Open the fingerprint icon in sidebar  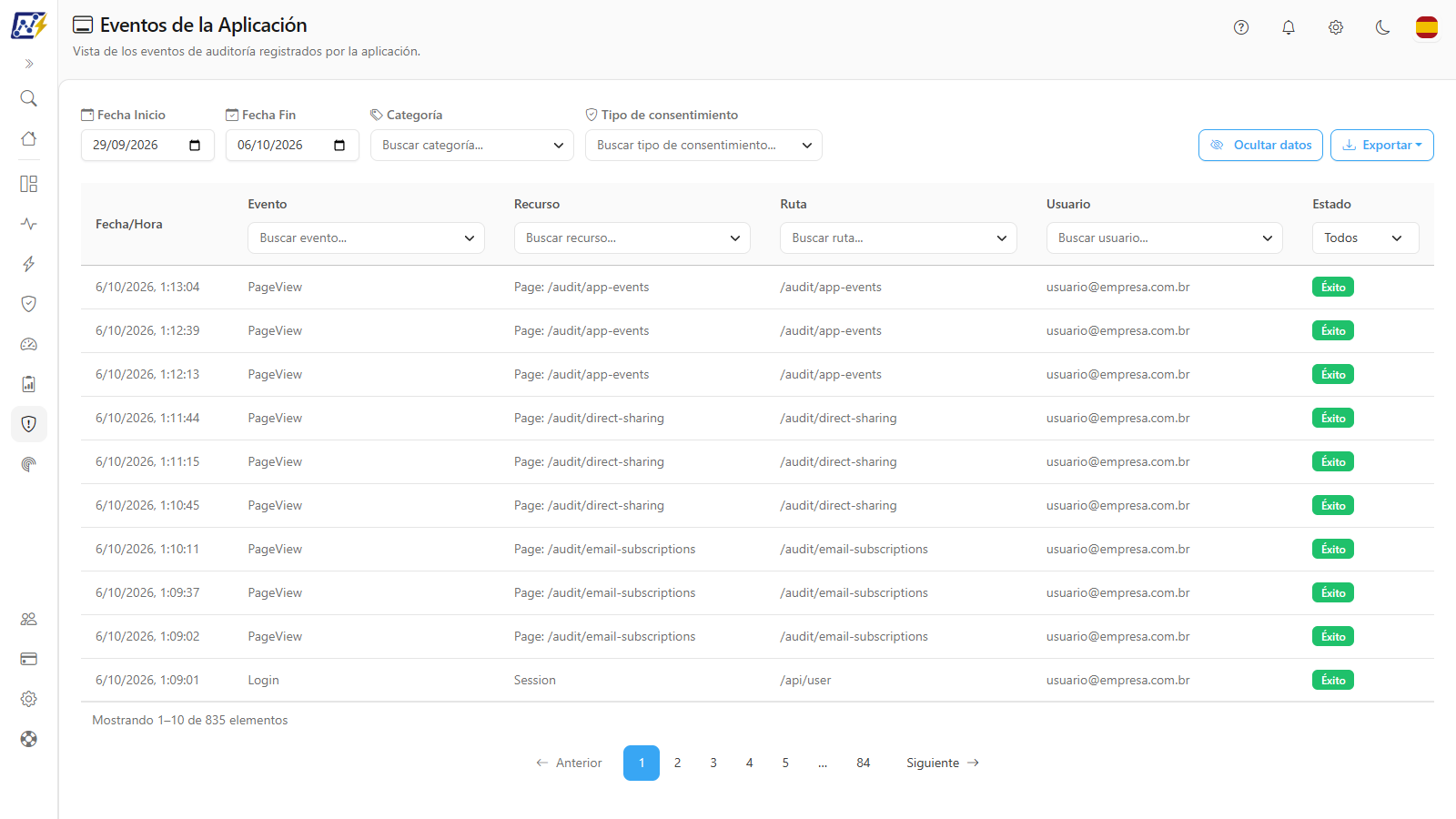29,464
